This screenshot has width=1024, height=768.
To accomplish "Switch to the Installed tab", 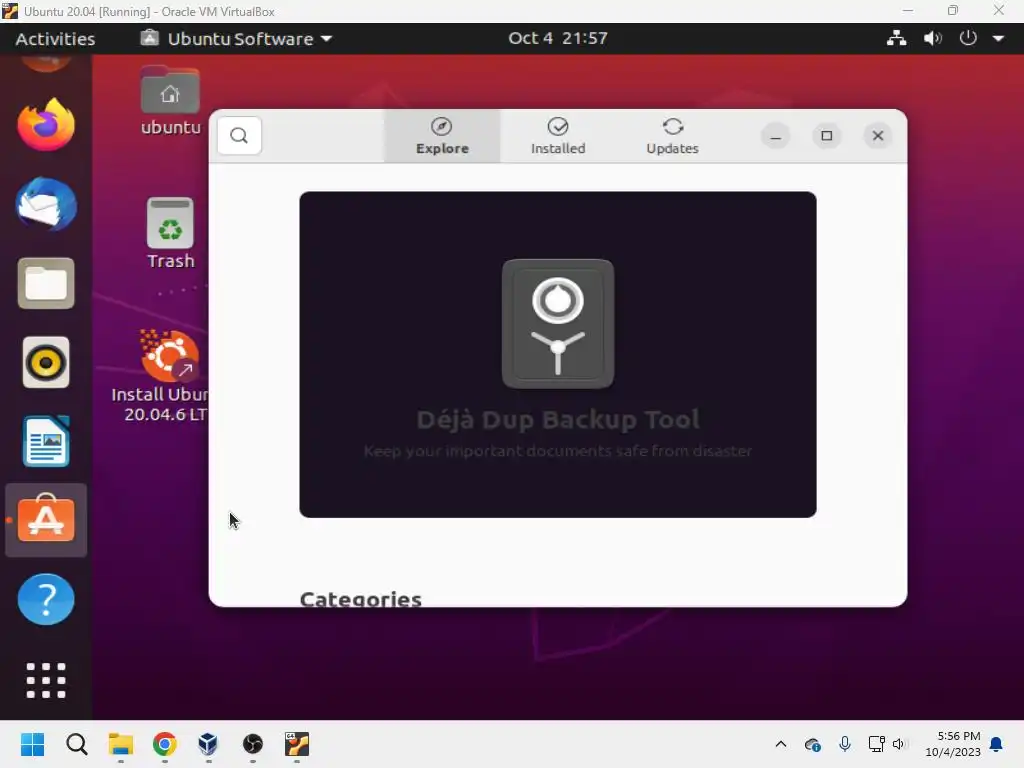I will 558,136.
